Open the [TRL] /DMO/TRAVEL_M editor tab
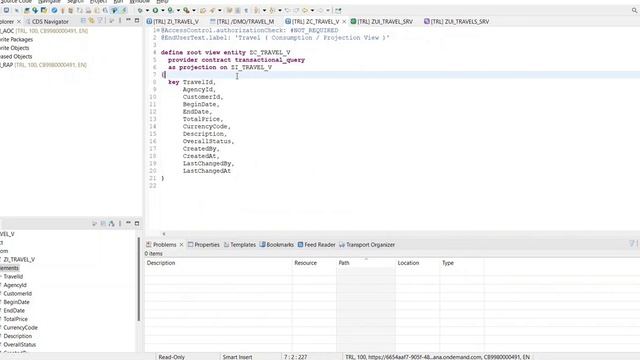 tap(242, 22)
